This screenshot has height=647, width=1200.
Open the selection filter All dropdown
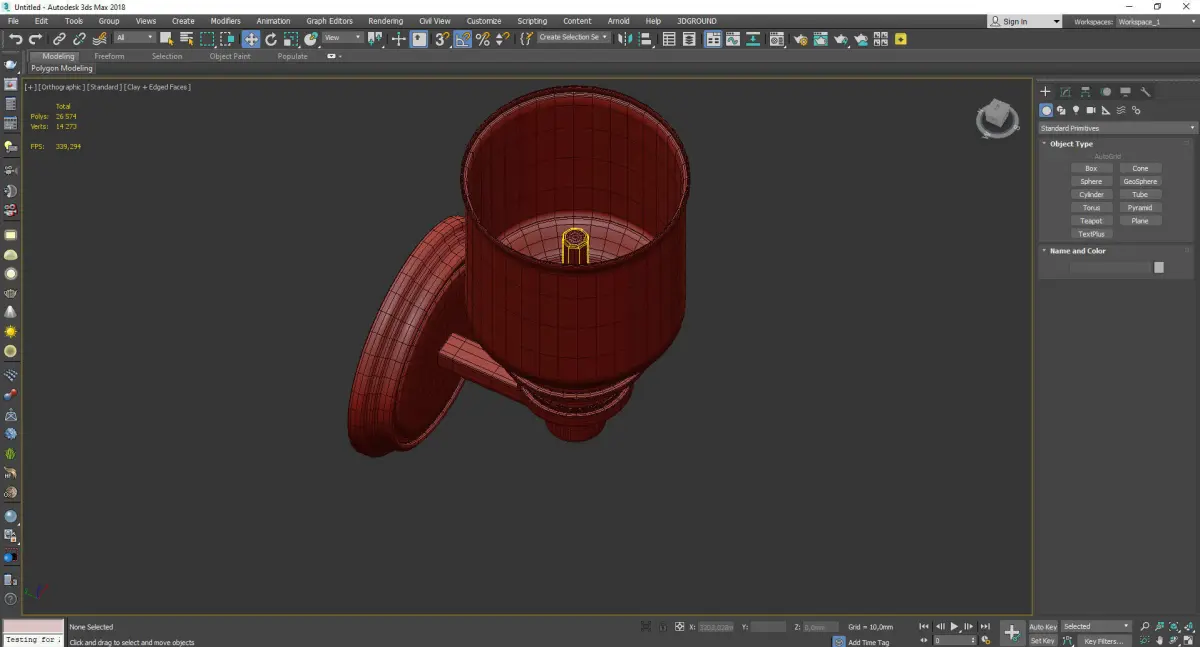[x=134, y=38]
